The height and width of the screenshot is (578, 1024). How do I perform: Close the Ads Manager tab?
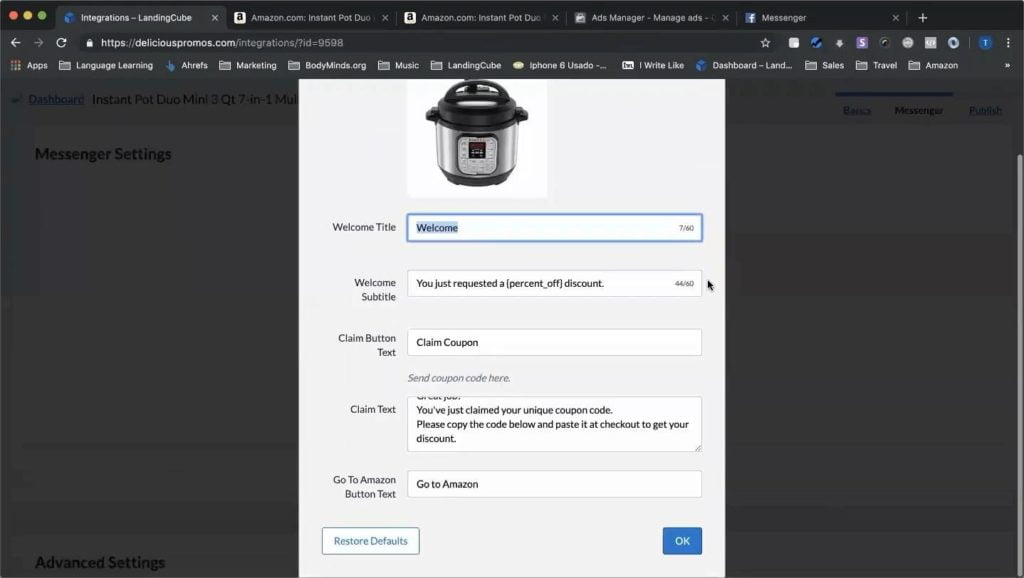(x=726, y=18)
